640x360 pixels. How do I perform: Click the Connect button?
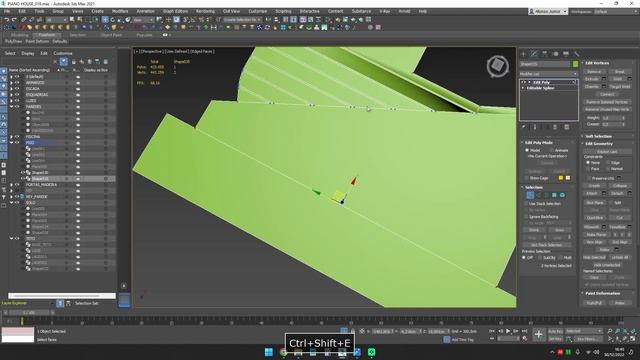(x=607, y=94)
